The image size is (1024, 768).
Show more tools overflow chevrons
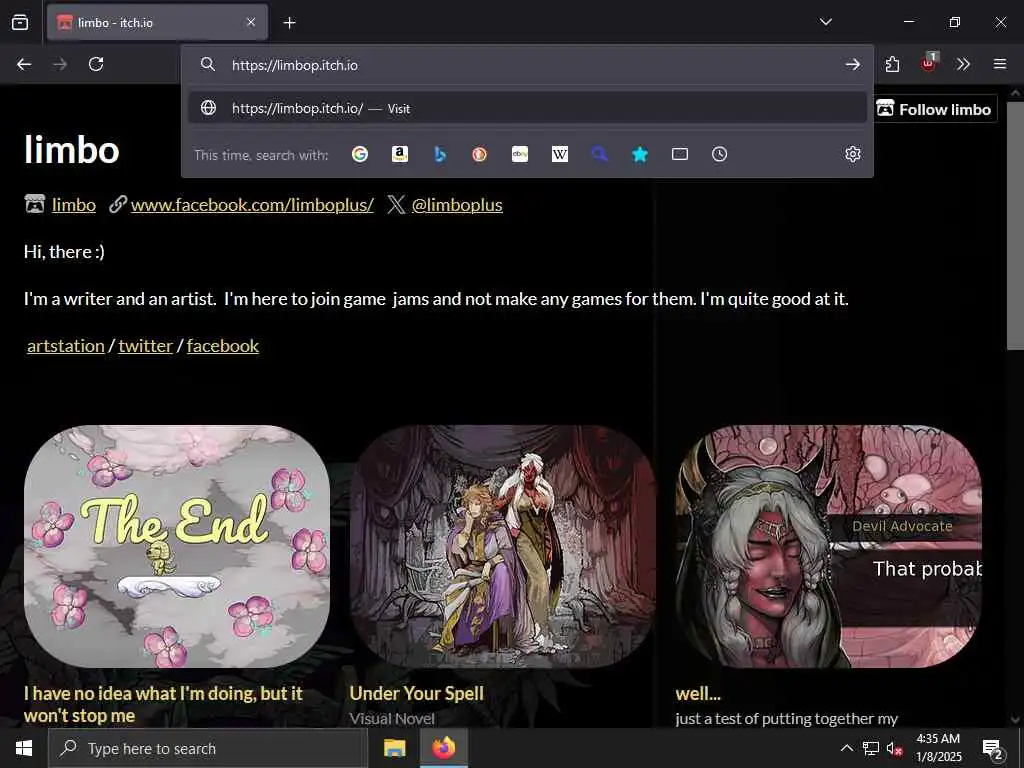pos(963,64)
